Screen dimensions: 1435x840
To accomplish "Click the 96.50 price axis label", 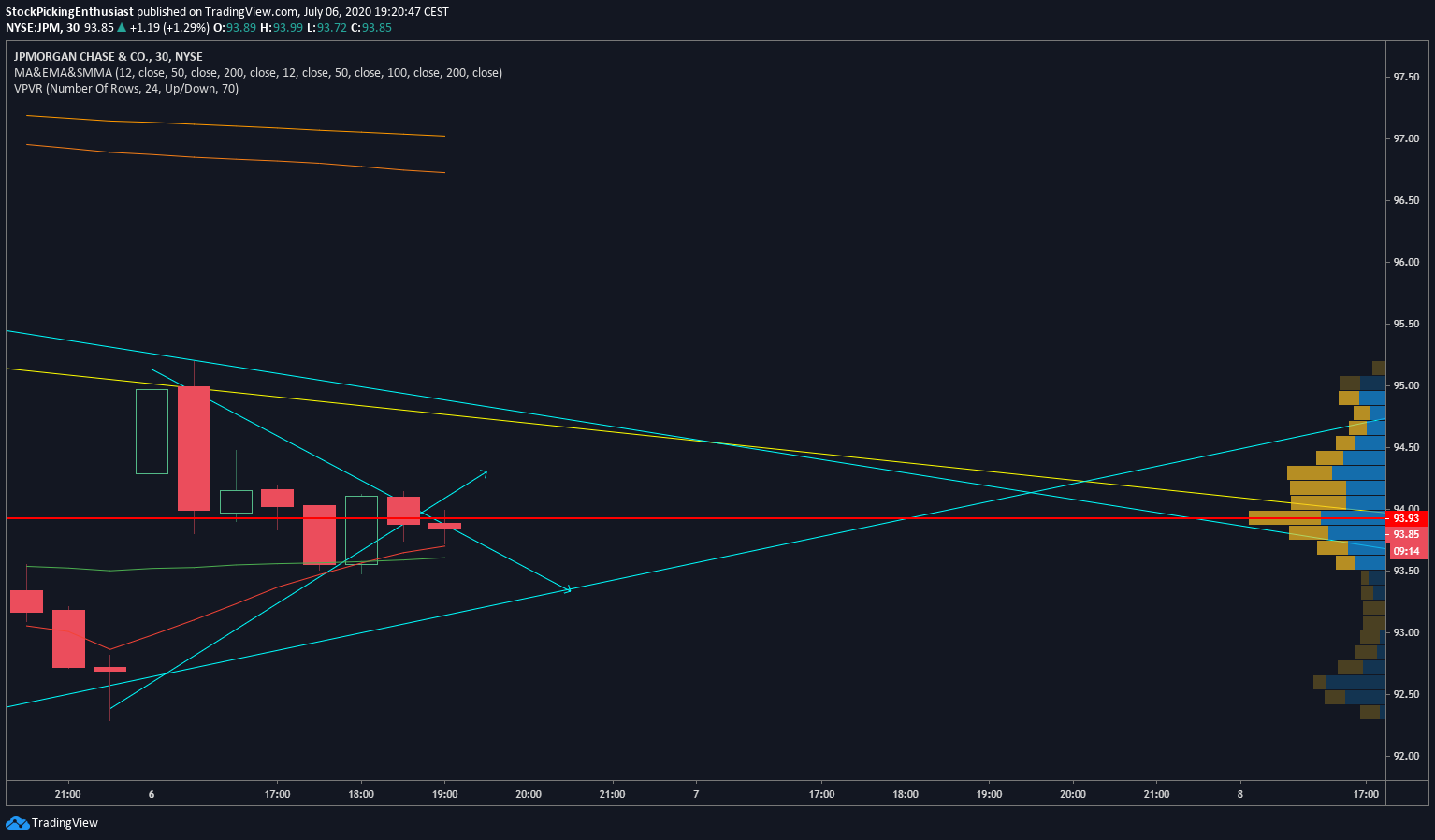I will [x=1406, y=200].
